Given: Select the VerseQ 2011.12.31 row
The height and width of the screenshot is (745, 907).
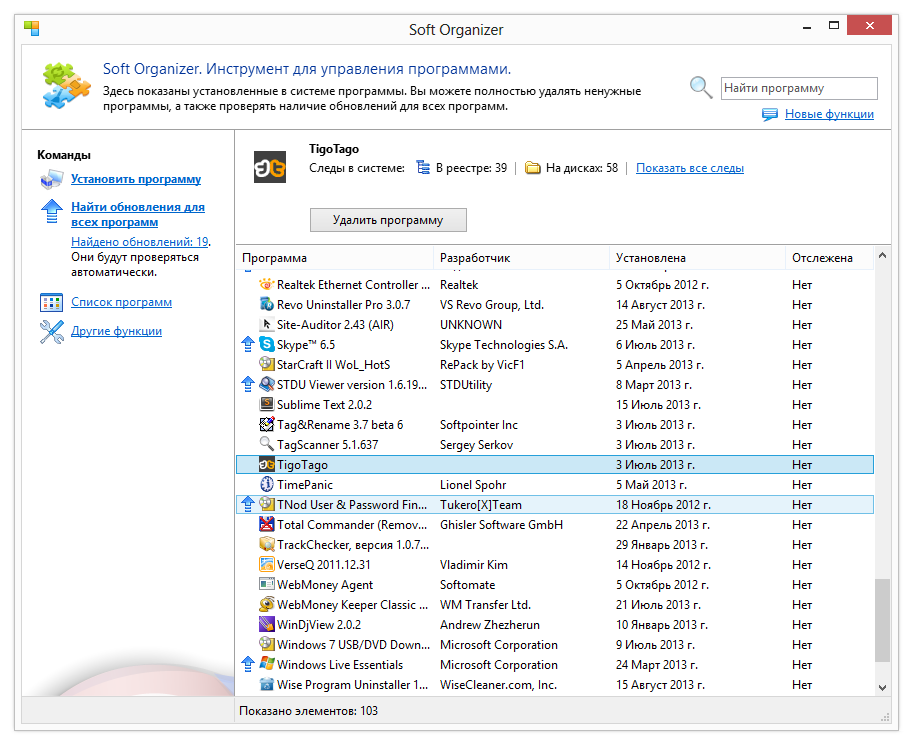Looking at the screenshot, I should 555,565.
